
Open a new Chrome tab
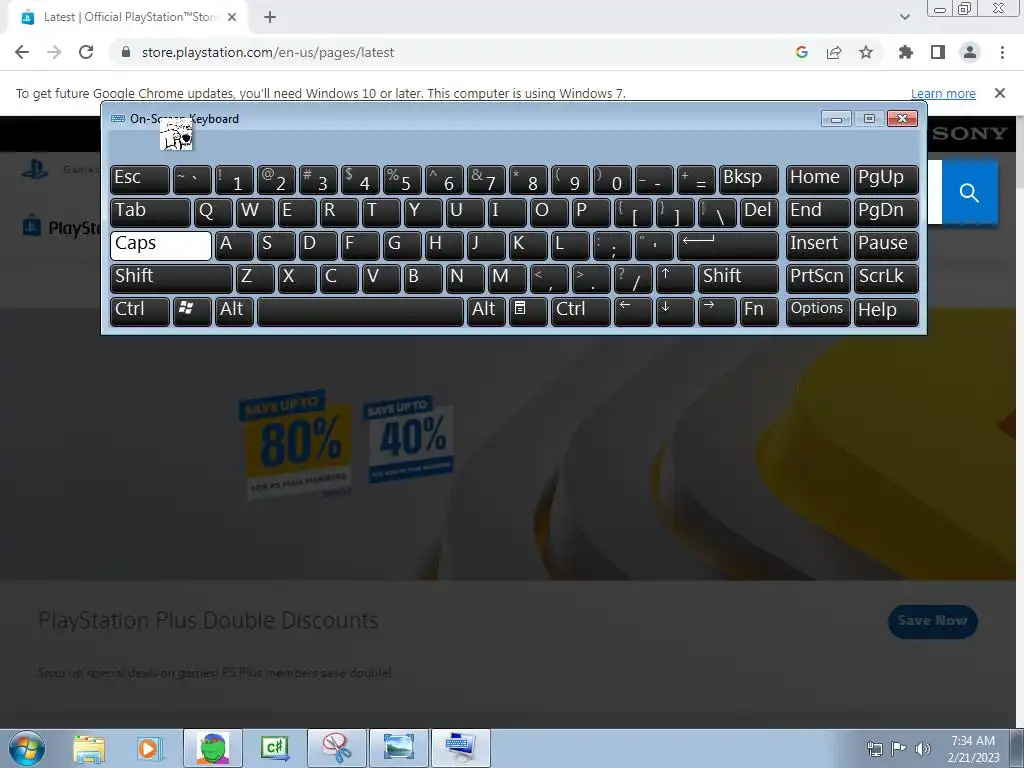[x=270, y=18]
